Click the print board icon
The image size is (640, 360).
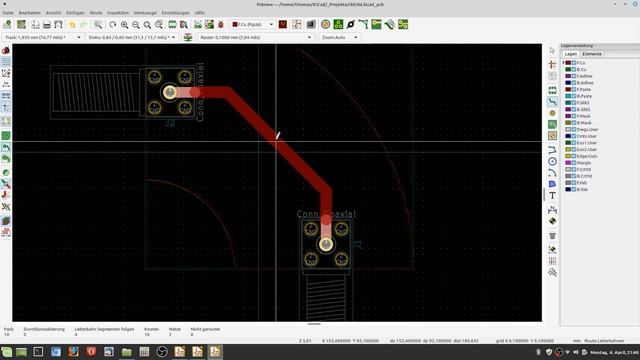47,25
